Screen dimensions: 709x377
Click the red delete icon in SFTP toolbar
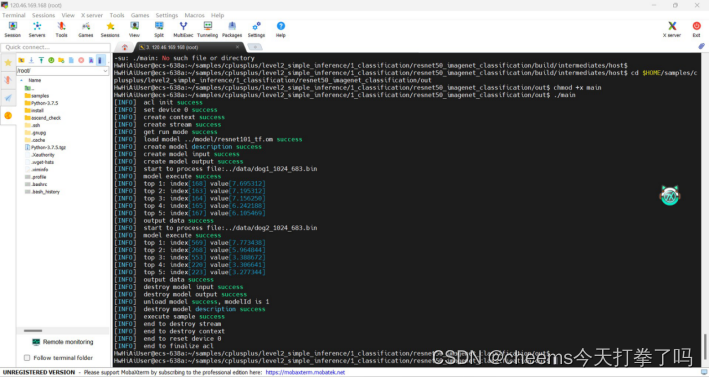click(81, 60)
